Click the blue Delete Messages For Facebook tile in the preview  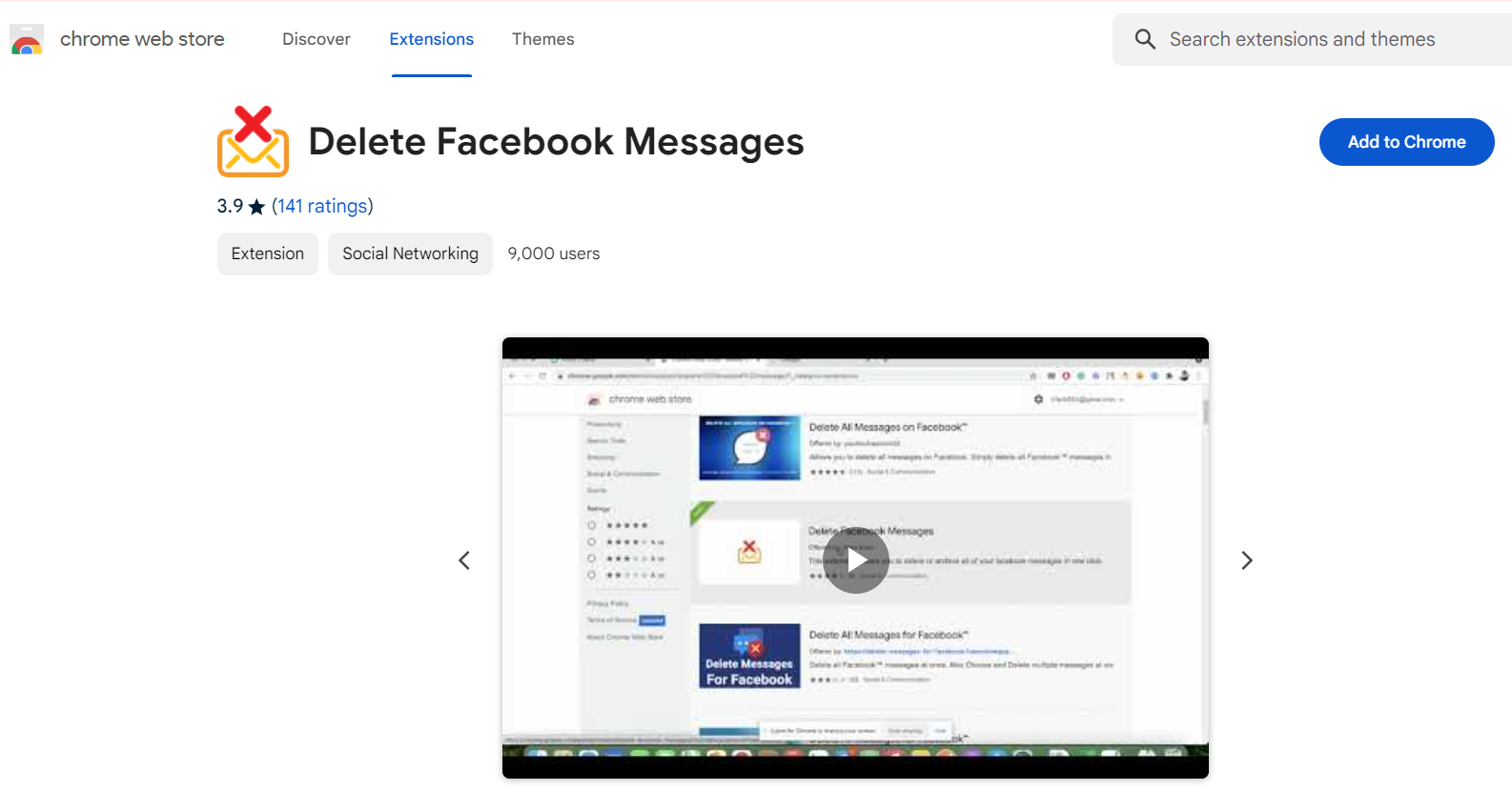click(x=749, y=656)
